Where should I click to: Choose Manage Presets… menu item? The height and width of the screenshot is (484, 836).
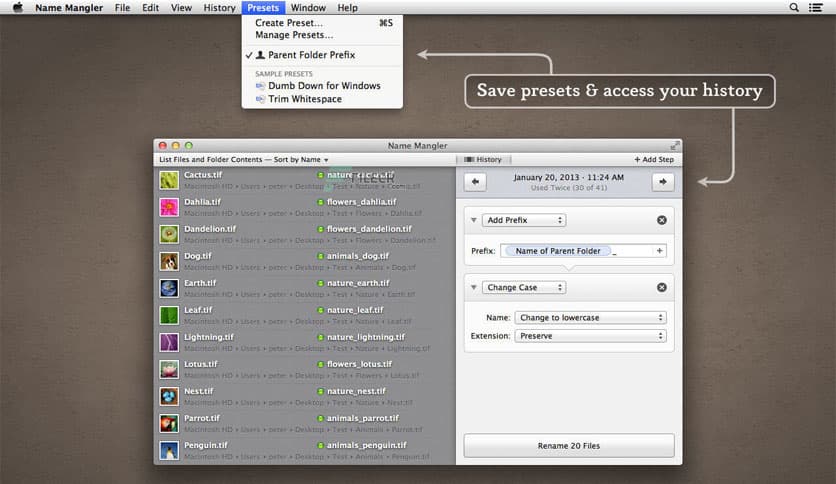(322, 35)
